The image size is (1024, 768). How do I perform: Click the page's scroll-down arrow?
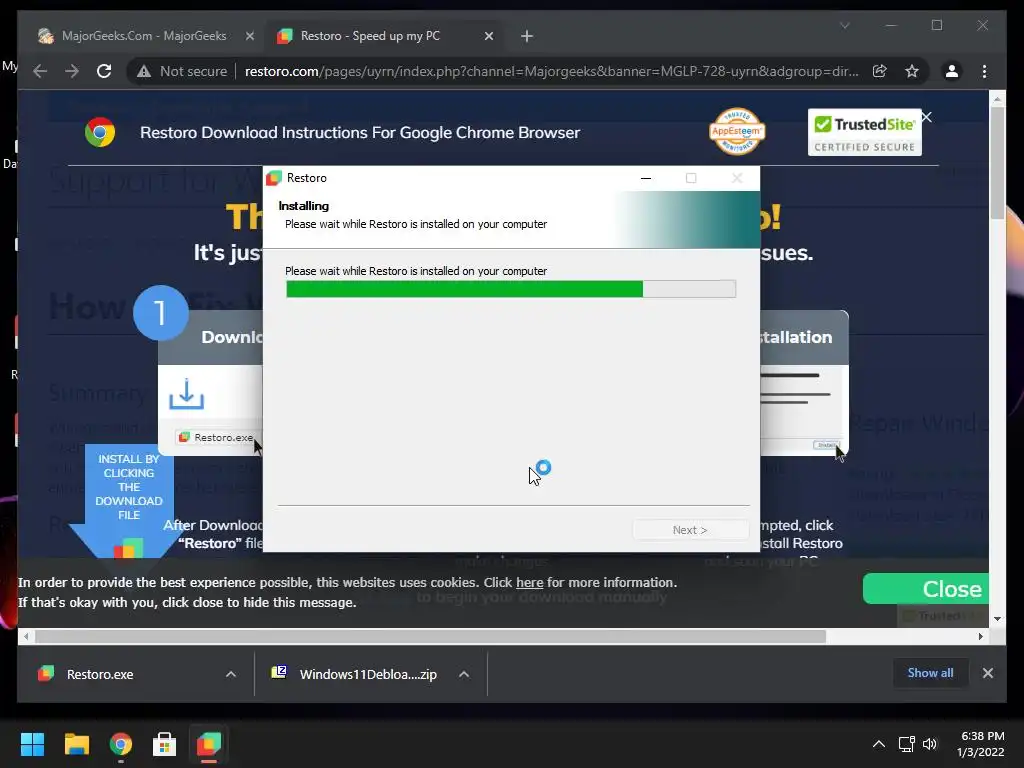(x=997, y=618)
